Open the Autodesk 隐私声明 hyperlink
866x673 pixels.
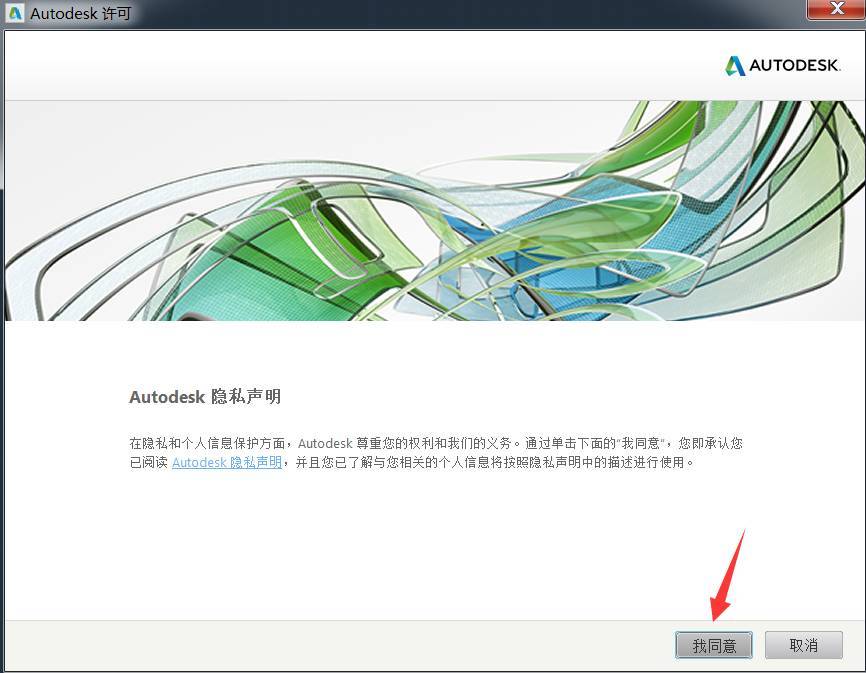pos(225,462)
